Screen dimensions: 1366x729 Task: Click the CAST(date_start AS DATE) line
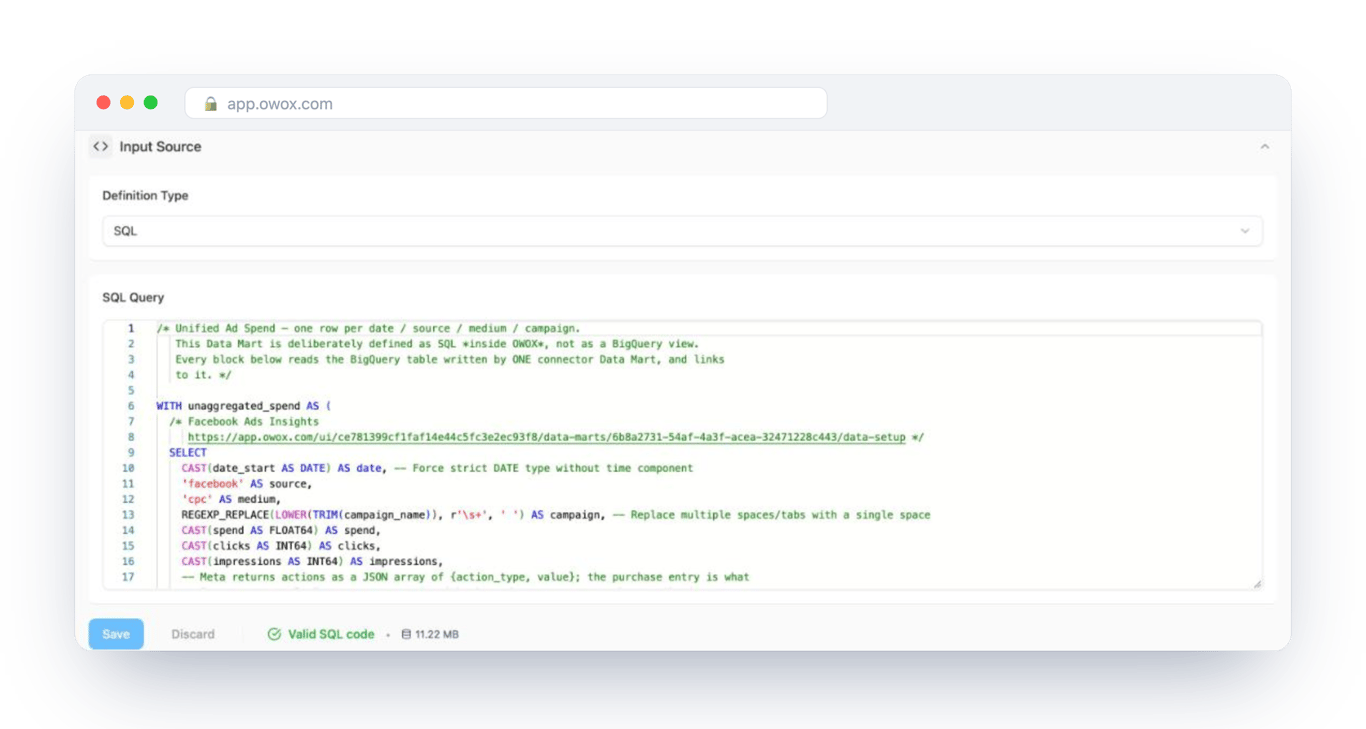(x=437, y=468)
